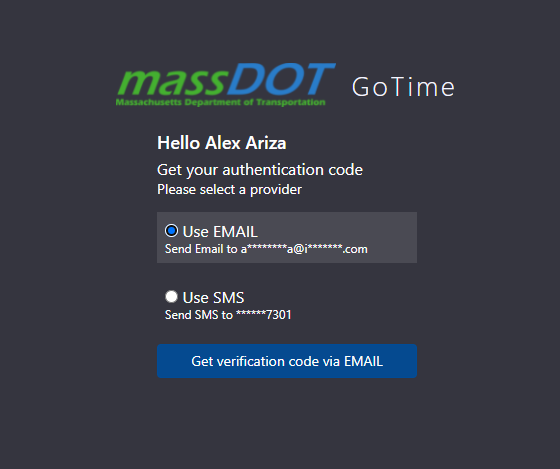The image size is (560, 469).
Task: Click Massachusetts Department of Transportation tagline
Action: (x=220, y=102)
